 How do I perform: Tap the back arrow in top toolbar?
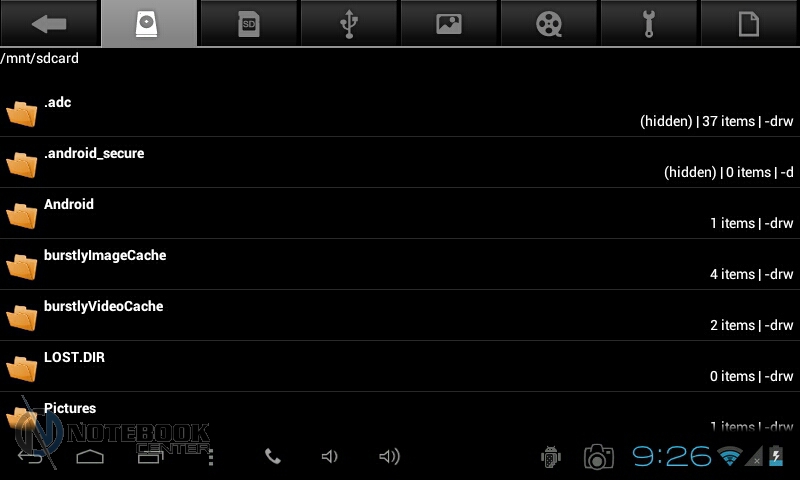point(49,23)
